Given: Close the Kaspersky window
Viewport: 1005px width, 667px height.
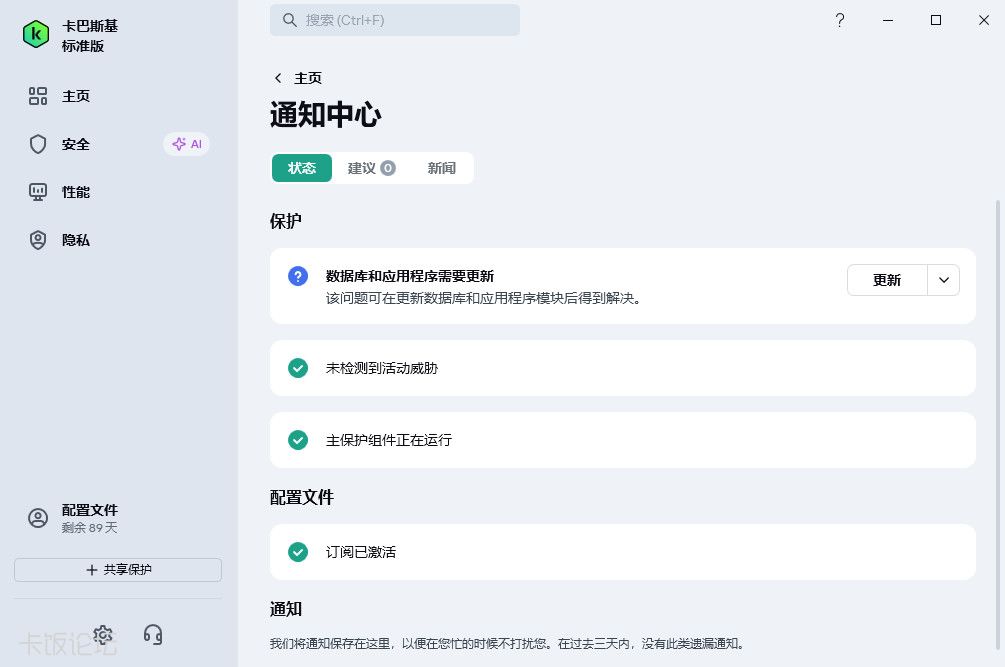Looking at the screenshot, I should [x=984, y=21].
